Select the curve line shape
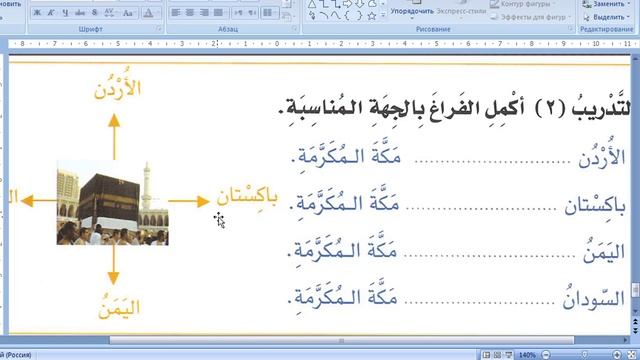The height and width of the screenshot is (360, 640). pos(335,16)
